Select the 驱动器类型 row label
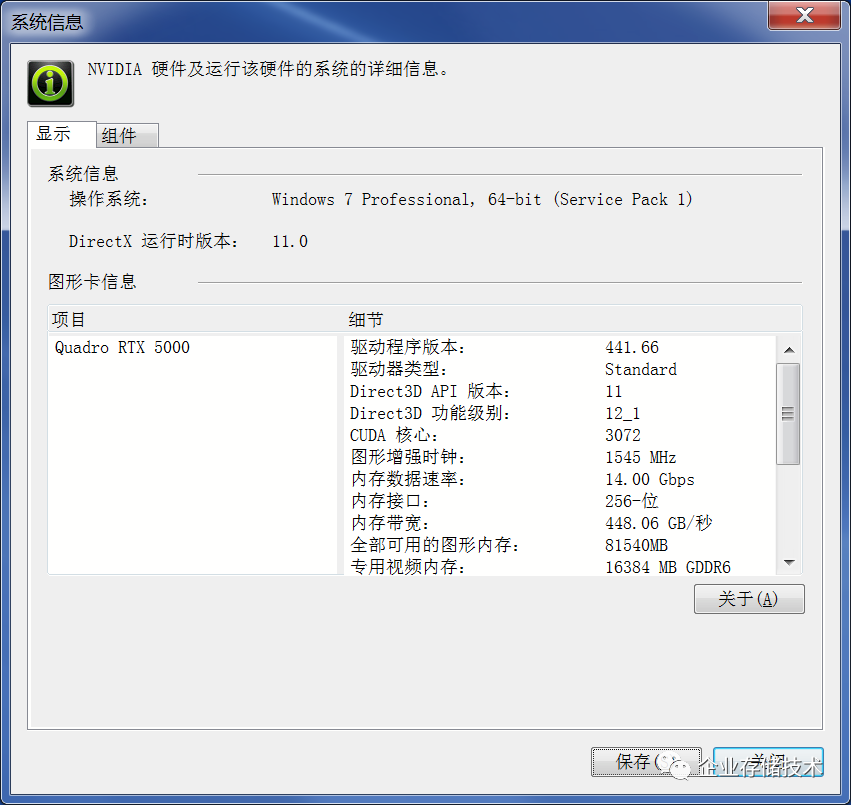Viewport: 851px width, 805px height. tap(399, 369)
